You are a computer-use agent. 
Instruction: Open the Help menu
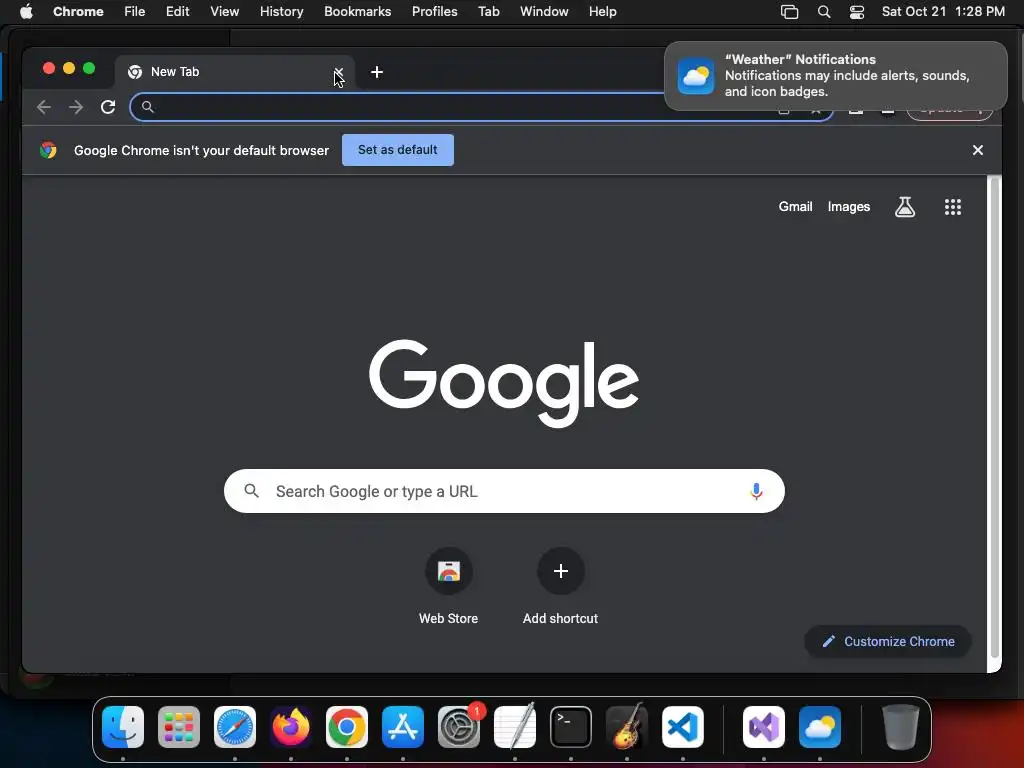click(x=602, y=12)
